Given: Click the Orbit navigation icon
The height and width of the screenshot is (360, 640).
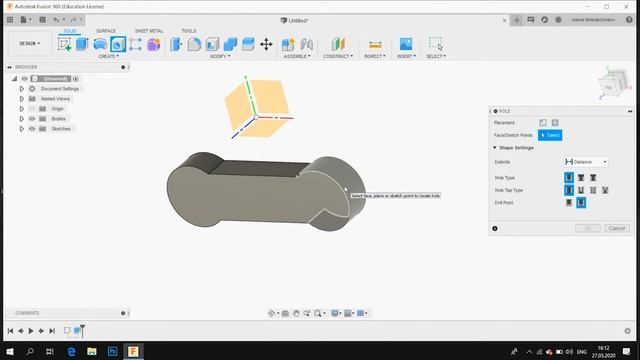Looking at the screenshot, I should [271, 313].
